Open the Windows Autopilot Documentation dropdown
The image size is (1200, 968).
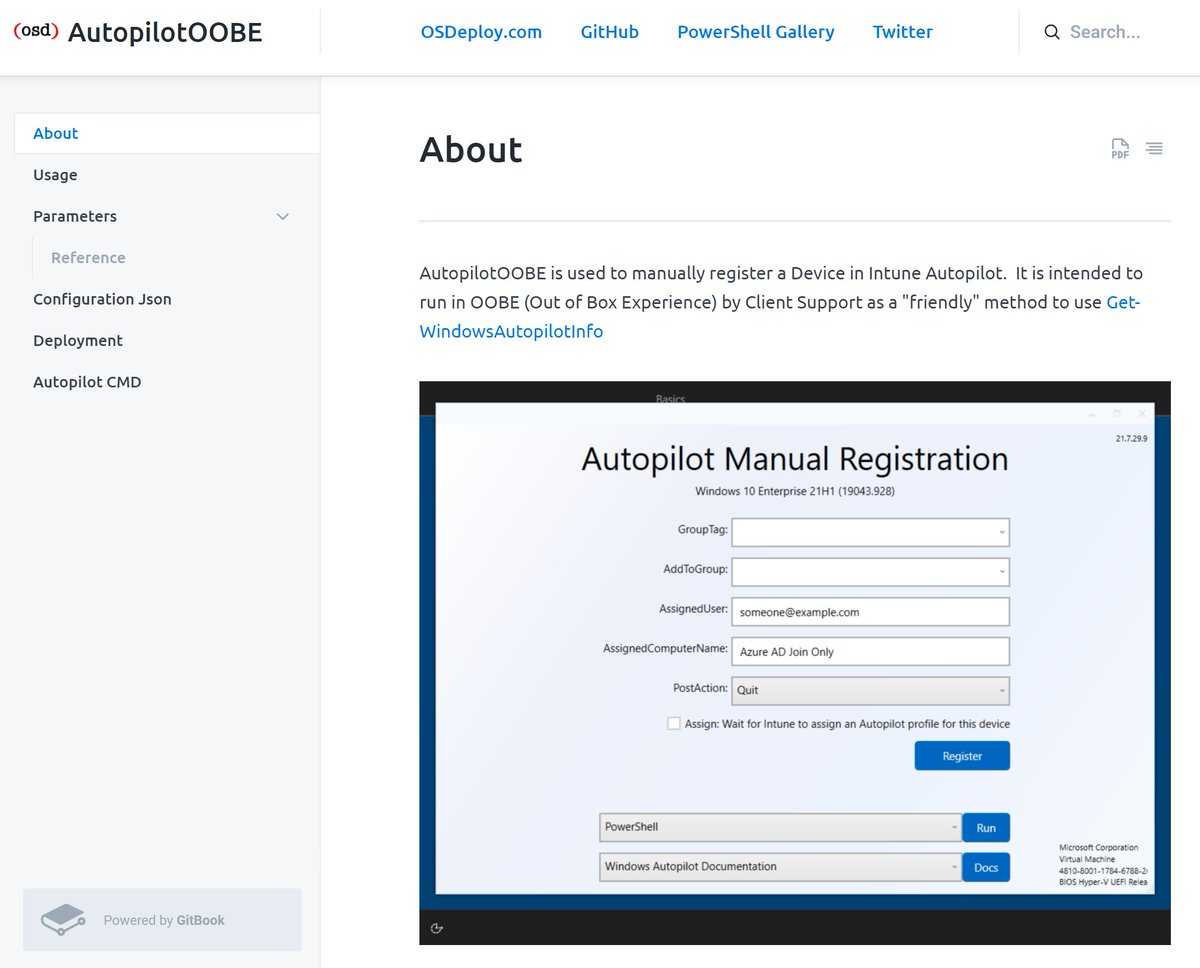[x=780, y=867]
